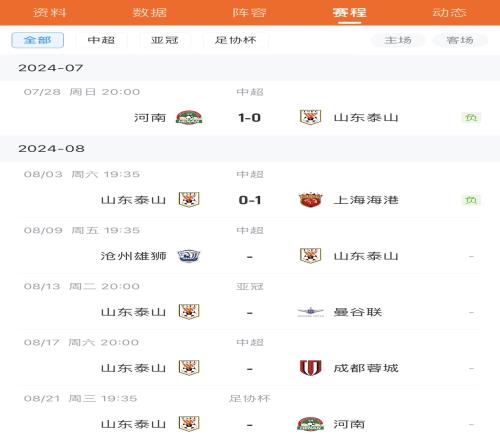Click Shandong Taishan logo in 07/28 match
This screenshot has height=440, width=500.
(x=310, y=117)
